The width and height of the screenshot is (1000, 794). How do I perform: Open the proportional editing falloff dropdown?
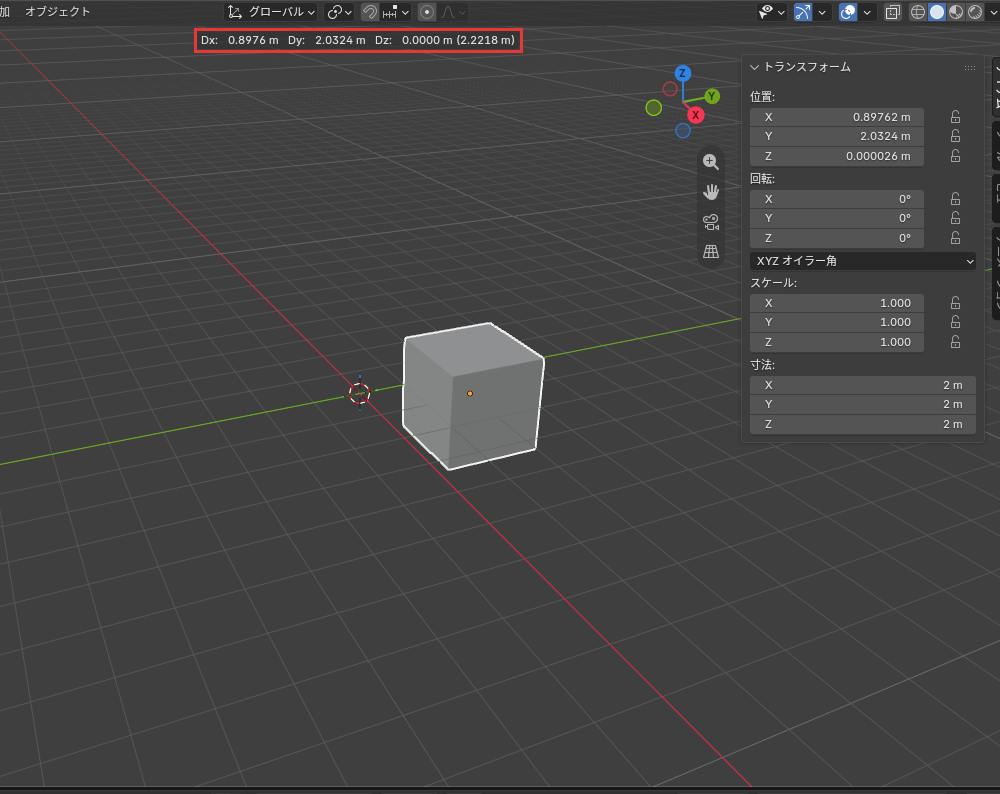[453, 12]
